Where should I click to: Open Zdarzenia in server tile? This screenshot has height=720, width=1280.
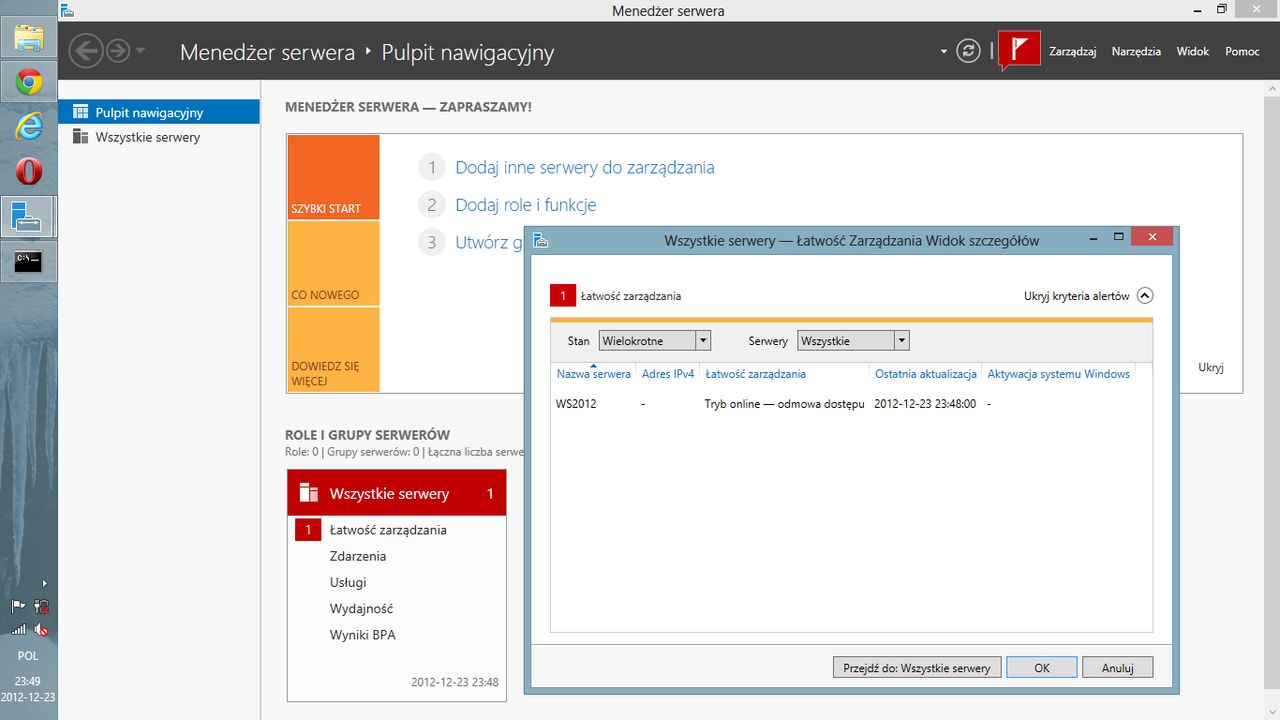(x=358, y=556)
